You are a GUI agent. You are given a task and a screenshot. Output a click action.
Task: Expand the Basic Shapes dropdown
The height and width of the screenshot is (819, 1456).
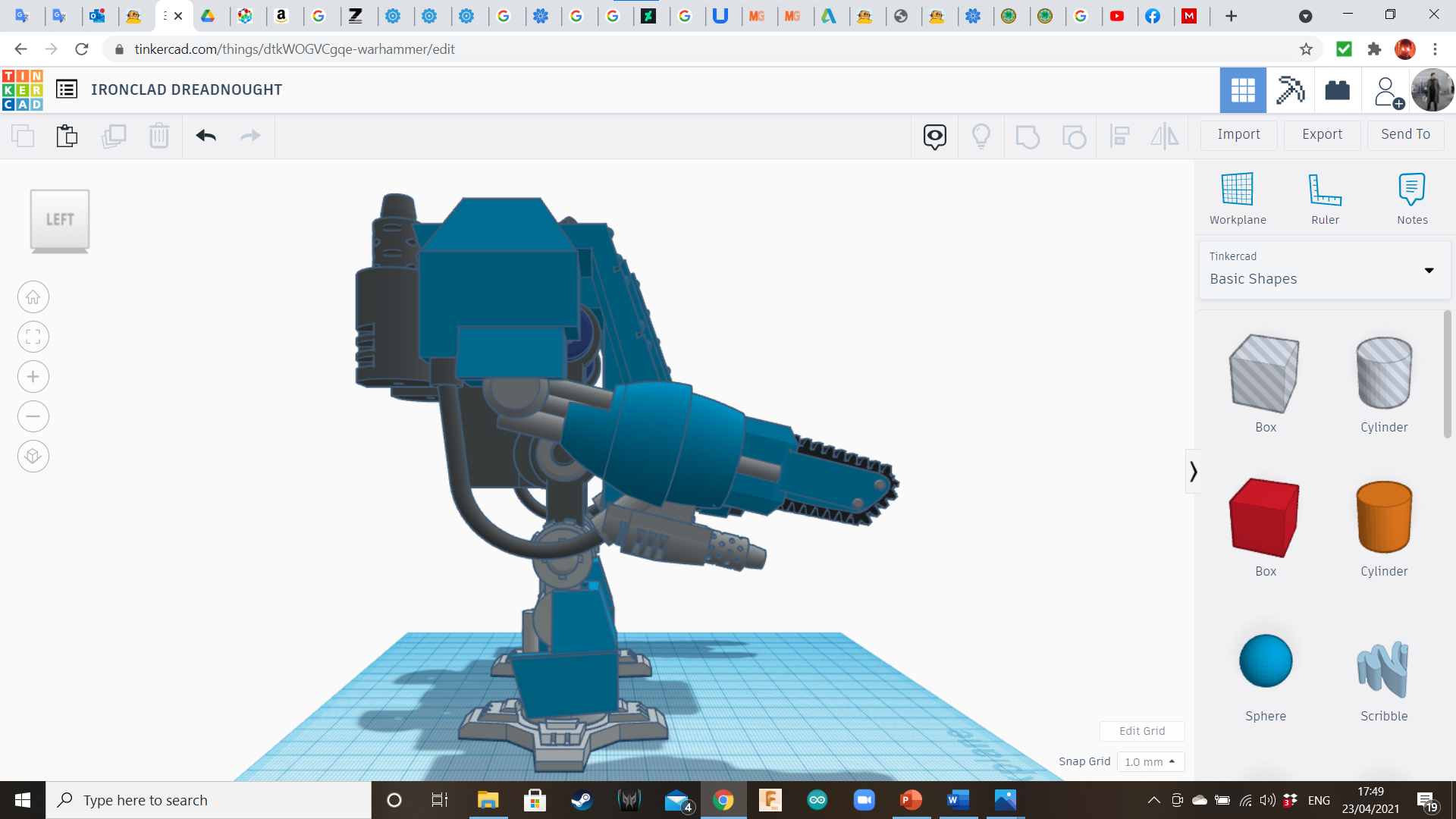coord(1429,270)
